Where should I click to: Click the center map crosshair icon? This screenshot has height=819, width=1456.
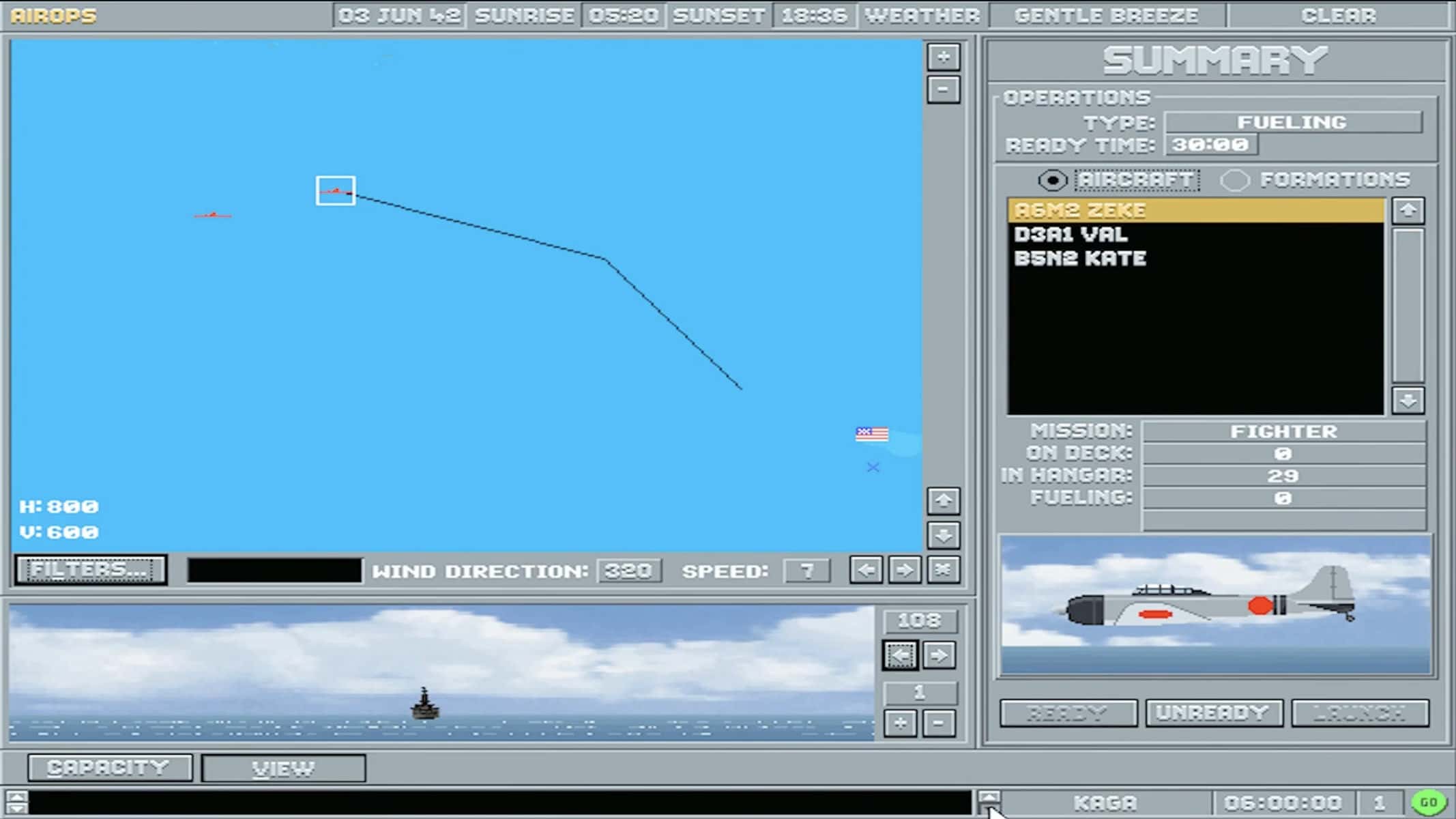pyautogui.click(x=943, y=570)
